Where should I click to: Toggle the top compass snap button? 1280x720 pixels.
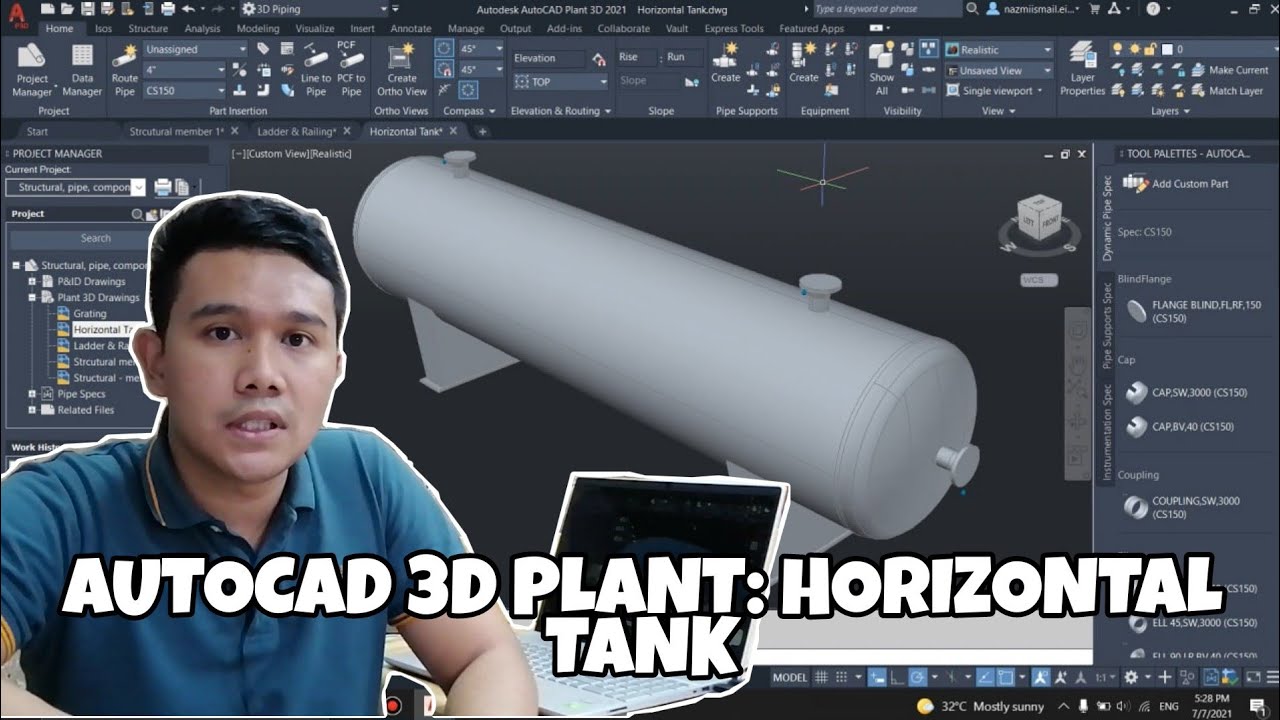tap(444, 48)
